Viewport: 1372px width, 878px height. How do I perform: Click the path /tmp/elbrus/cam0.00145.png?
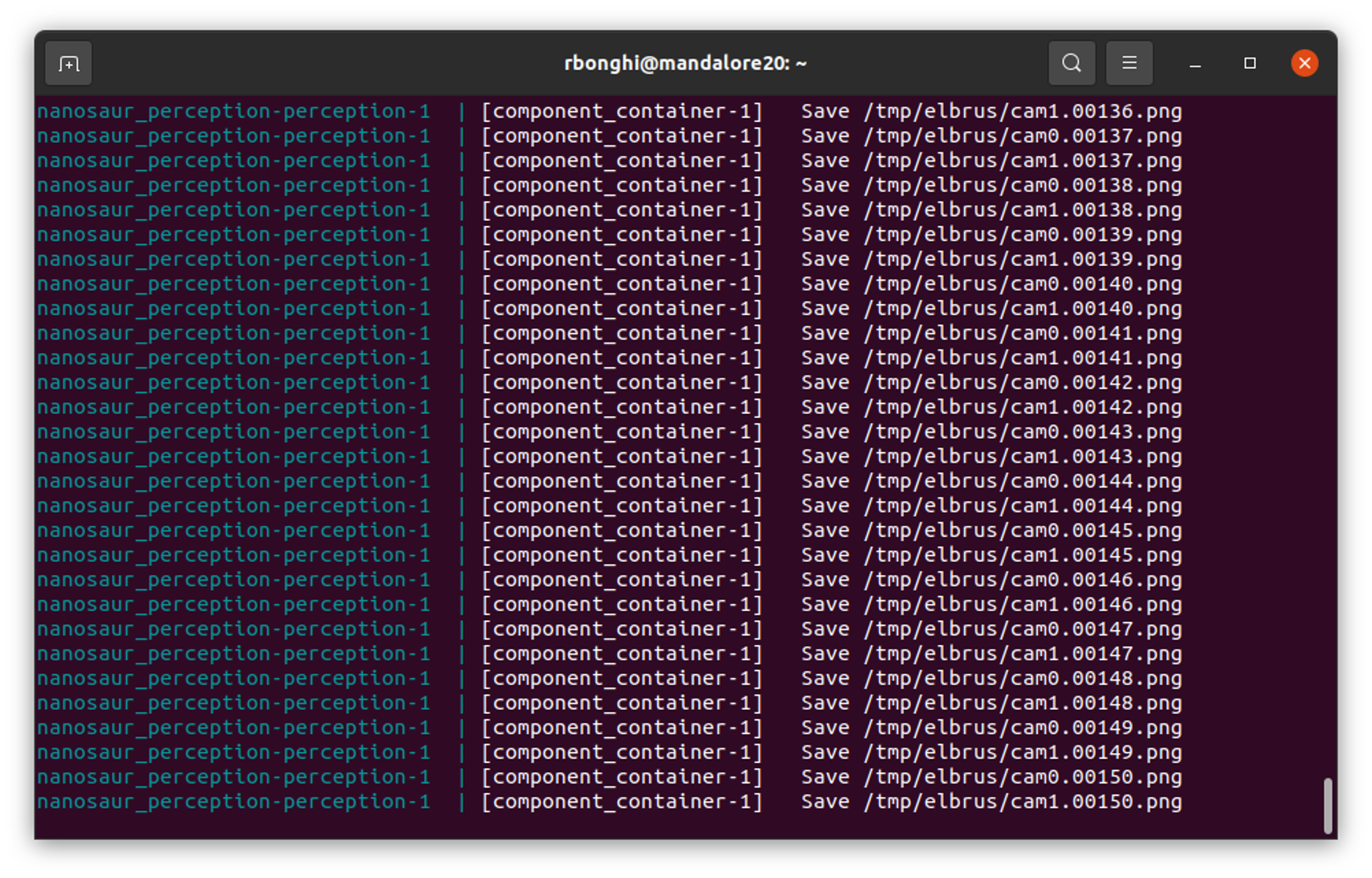(1022, 531)
